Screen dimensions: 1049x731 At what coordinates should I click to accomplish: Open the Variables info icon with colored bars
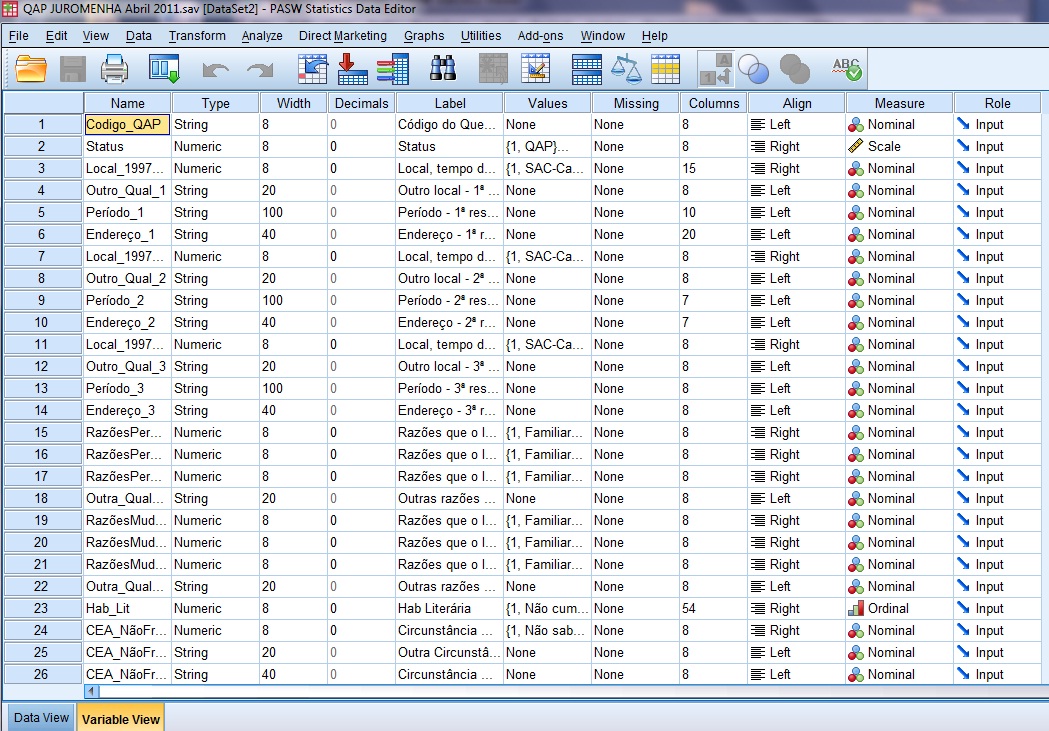pos(393,69)
